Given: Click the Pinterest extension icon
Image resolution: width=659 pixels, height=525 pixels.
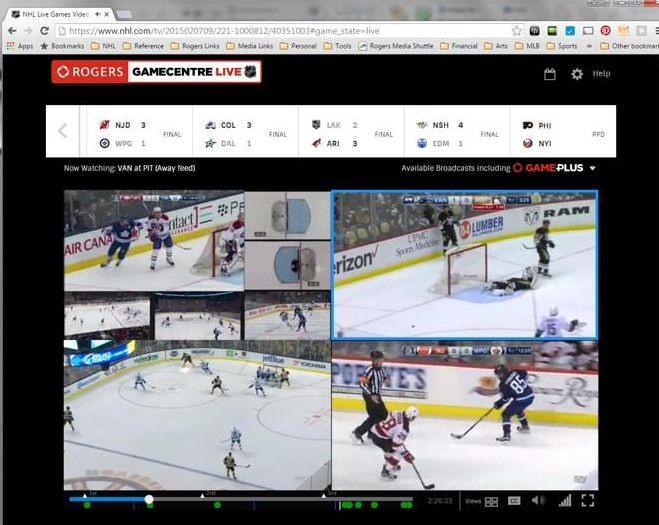Looking at the screenshot, I should (606, 31).
